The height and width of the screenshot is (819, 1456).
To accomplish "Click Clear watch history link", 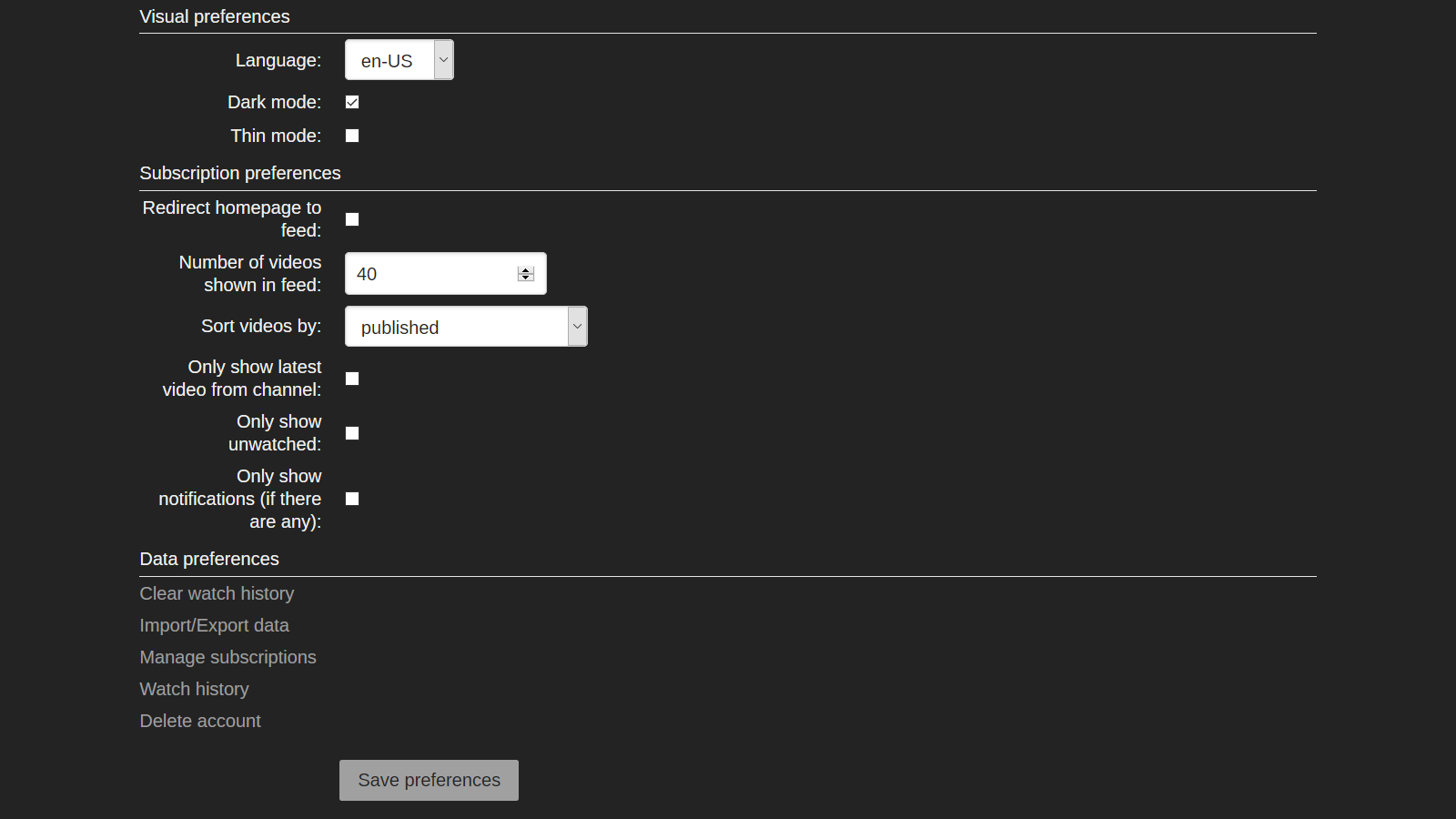I will (x=217, y=593).
